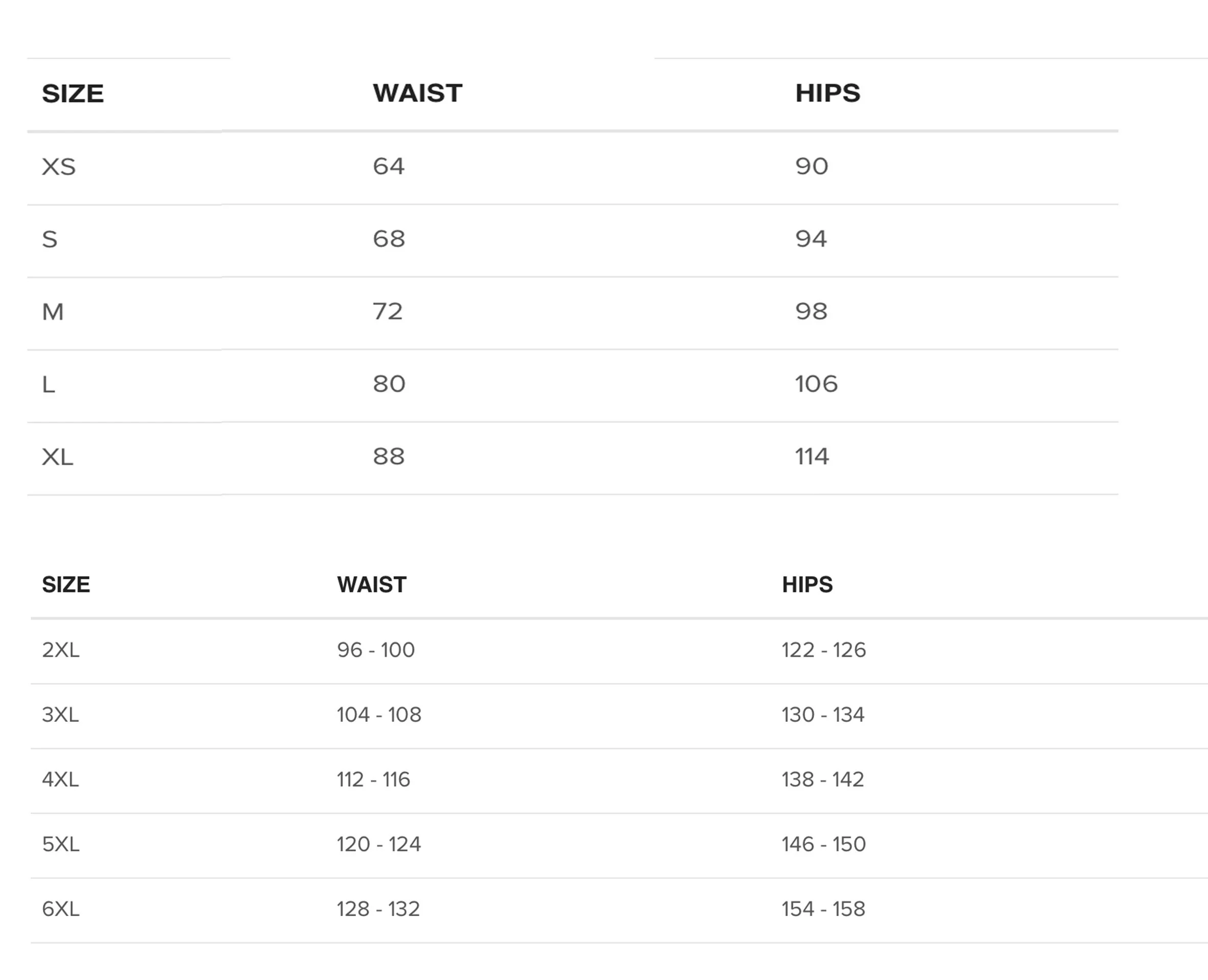This screenshot has width=1208, height=980.
Task: Click the HIPS header in the top table
Action: [x=828, y=93]
